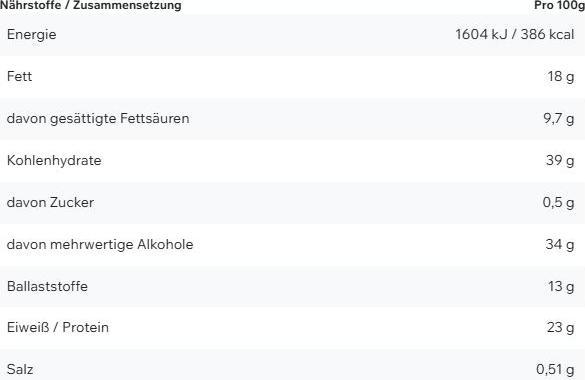Screen dimensions: 585x380
Task: Select the Eiweiß / Protein label
Action: click(58, 327)
